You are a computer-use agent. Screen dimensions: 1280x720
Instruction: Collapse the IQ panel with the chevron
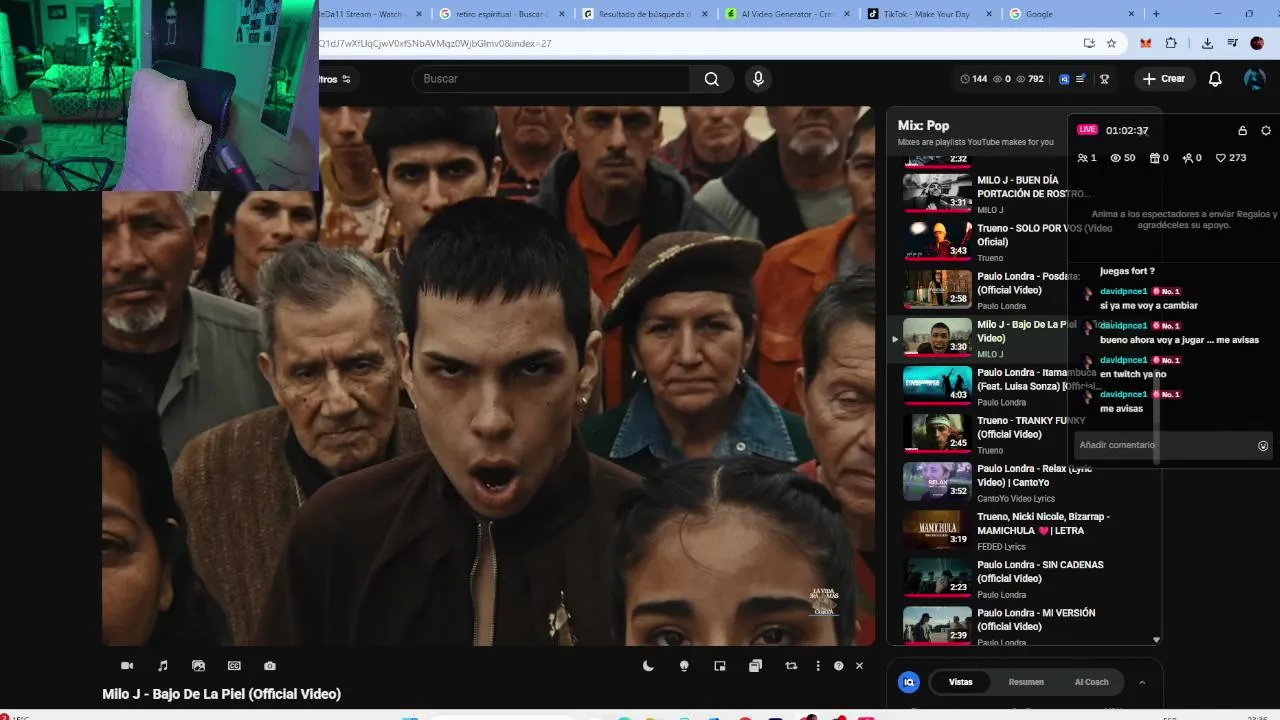coord(1142,682)
